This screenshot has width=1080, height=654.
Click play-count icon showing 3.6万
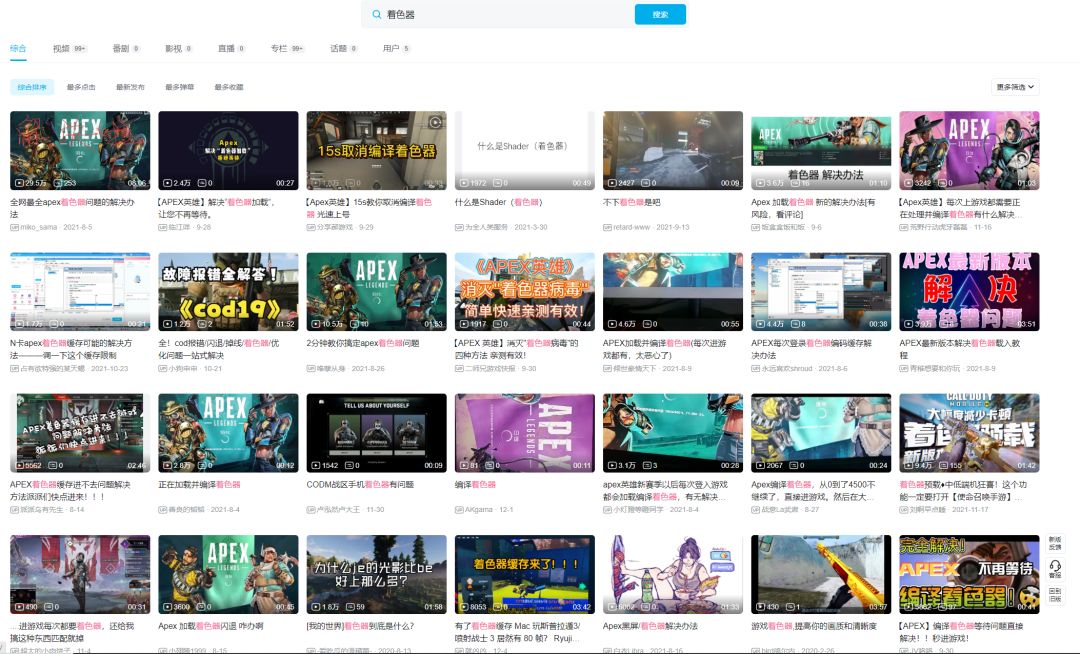760,183
